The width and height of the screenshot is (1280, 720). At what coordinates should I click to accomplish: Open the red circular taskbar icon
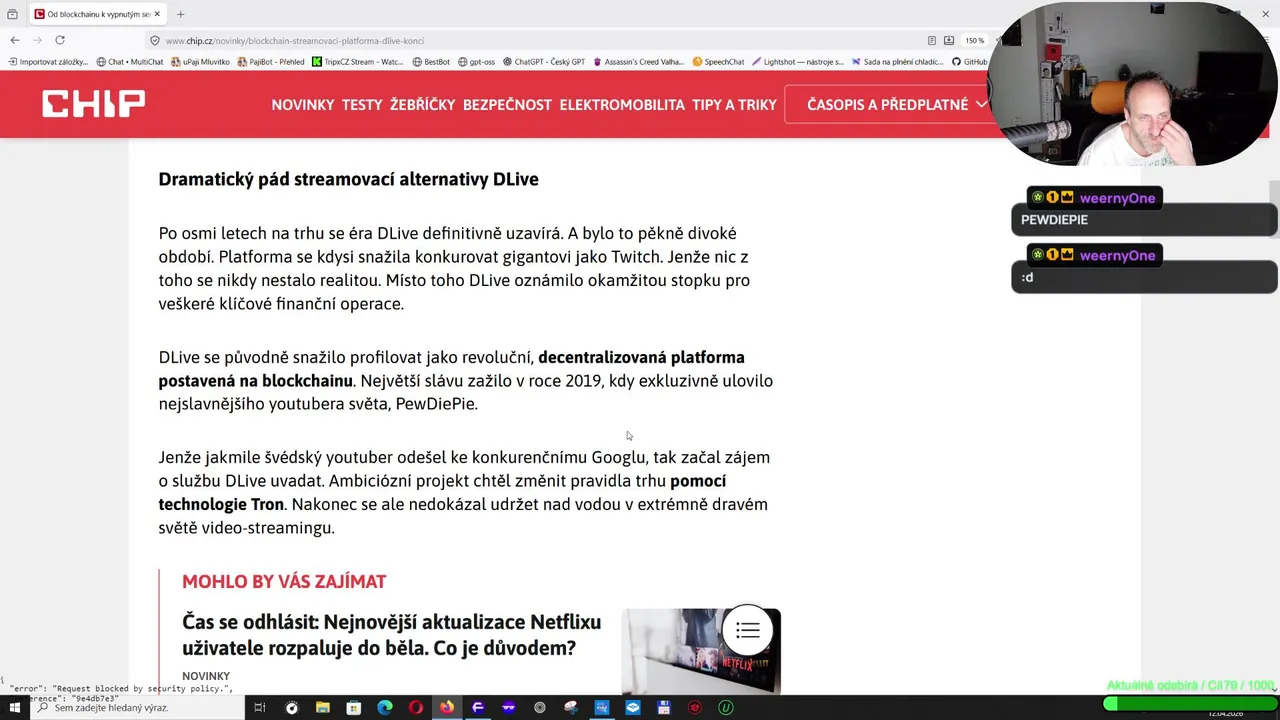click(695, 707)
